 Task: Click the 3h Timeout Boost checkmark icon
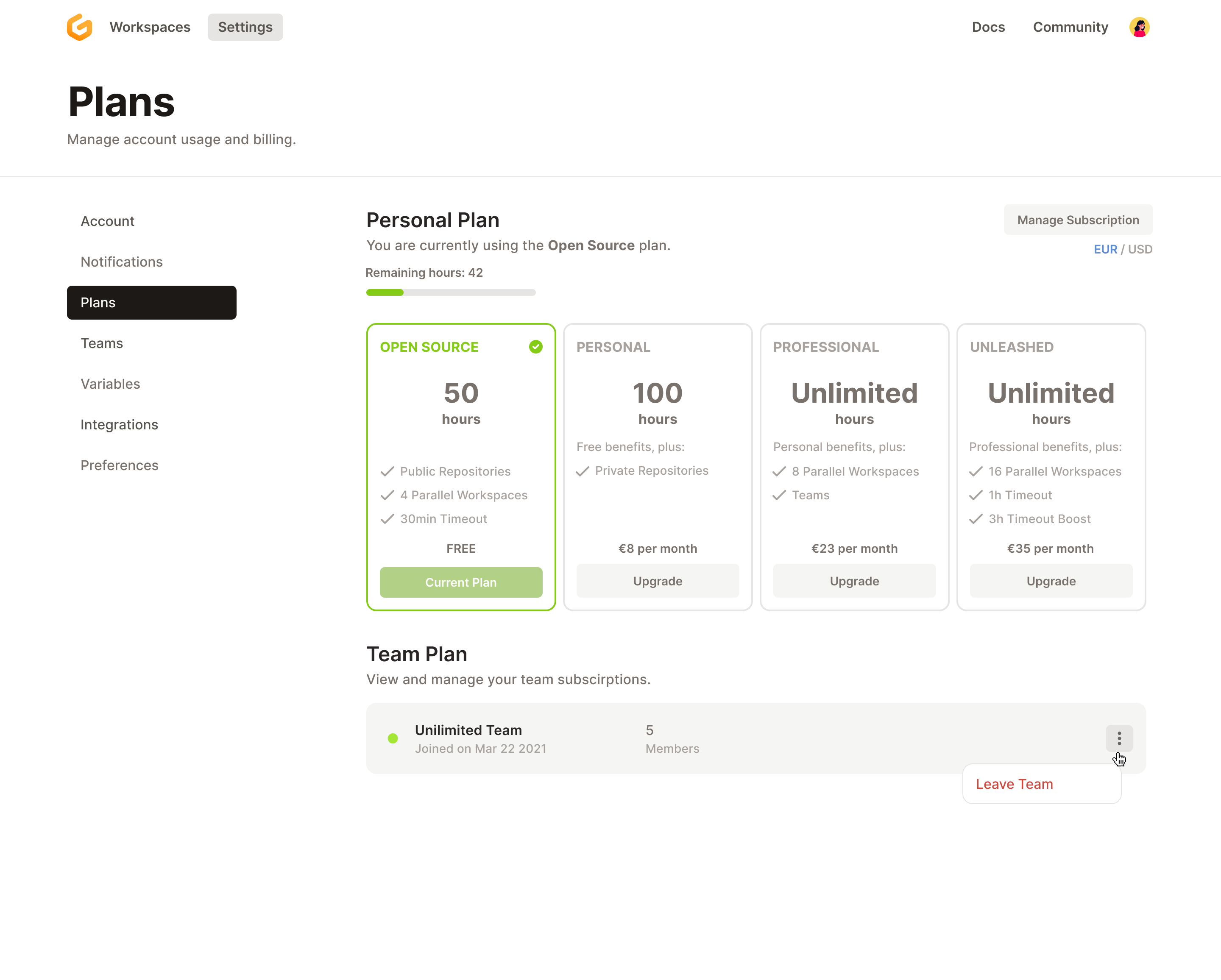coord(975,518)
